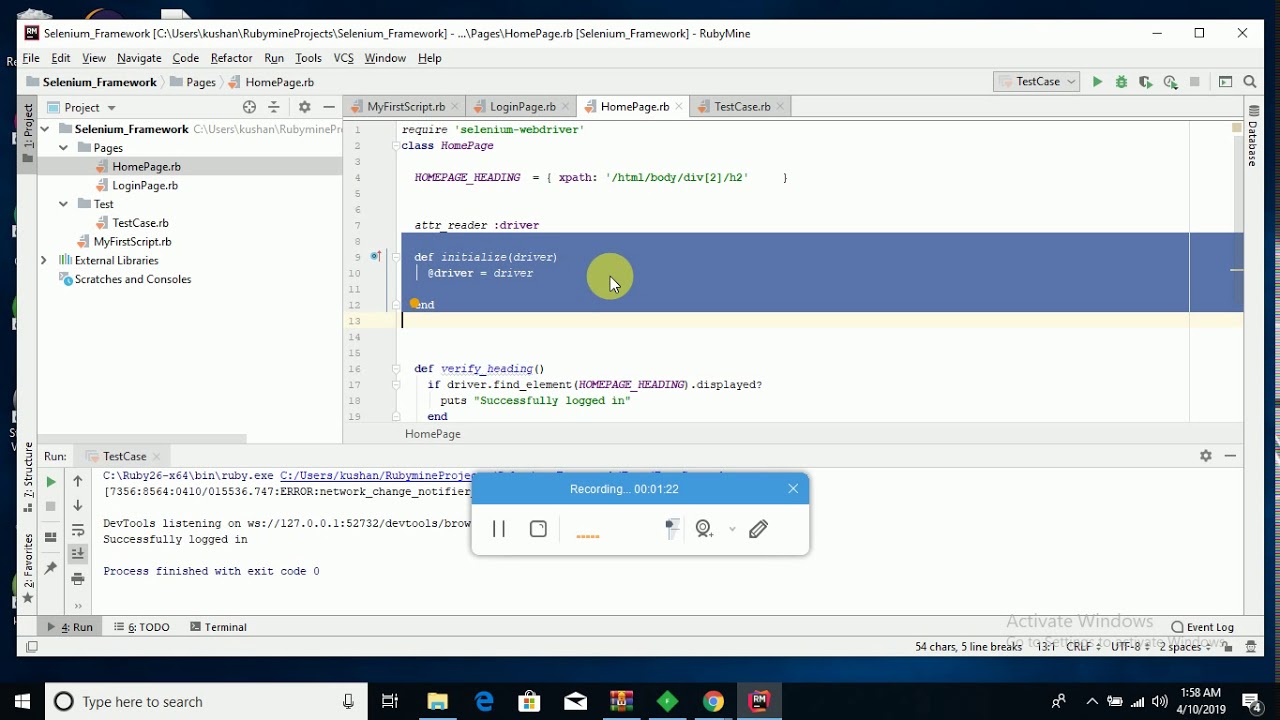
Task: Expand External Libraries
Action: click(x=44, y=260)
